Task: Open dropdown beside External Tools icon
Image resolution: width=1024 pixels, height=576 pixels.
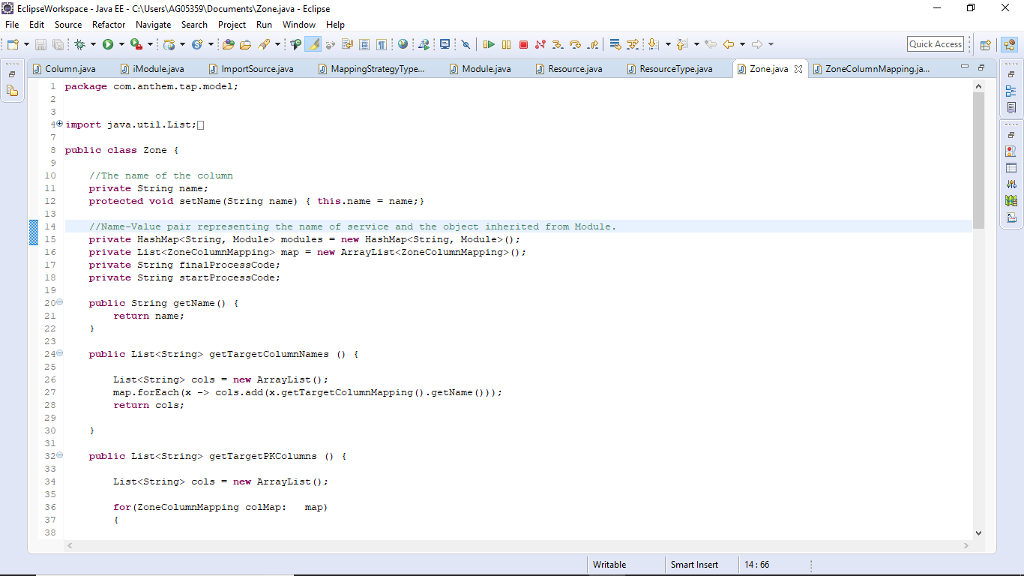Action: [150, 44]
